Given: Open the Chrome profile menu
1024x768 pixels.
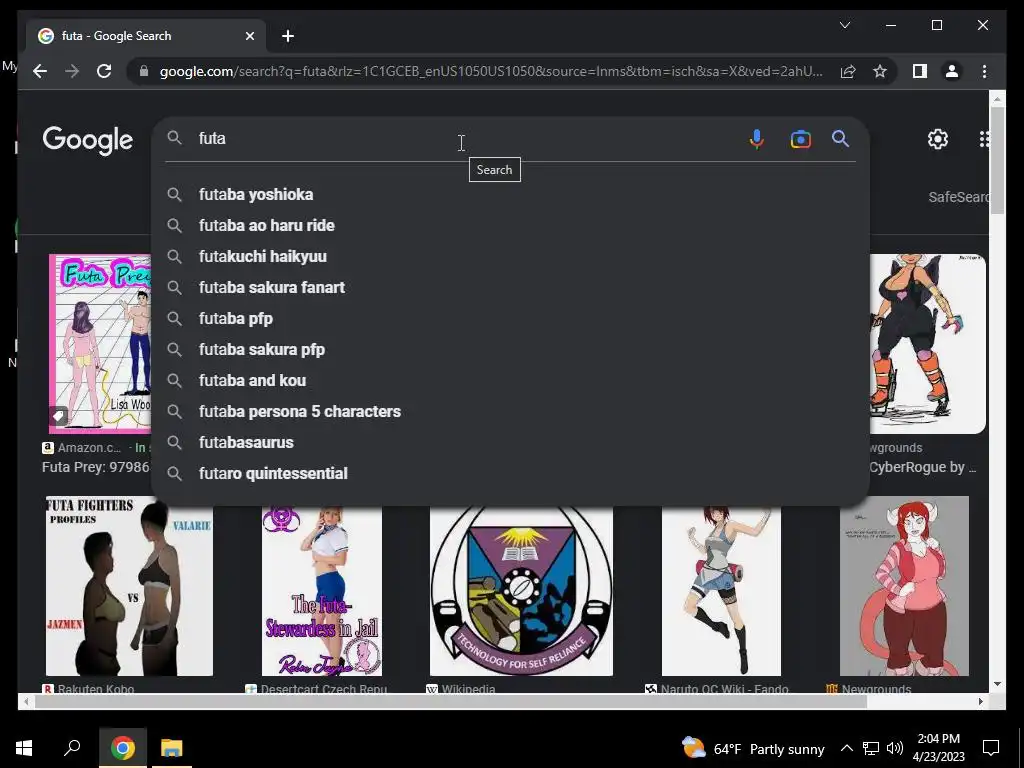Looking at the screenshot, I should pos(952,71).
